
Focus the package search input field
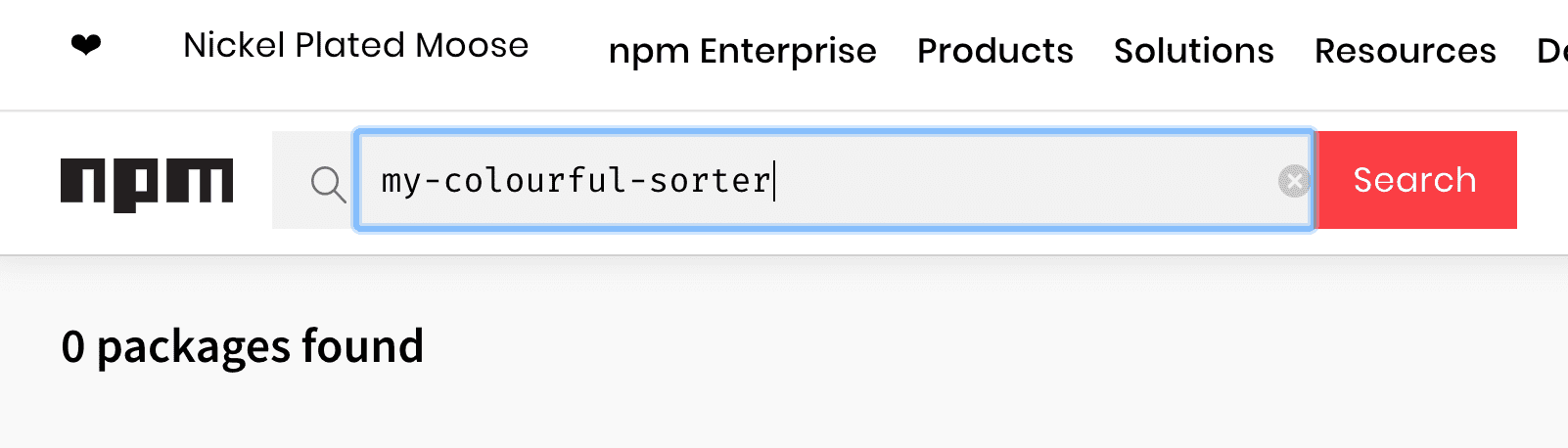834,180
